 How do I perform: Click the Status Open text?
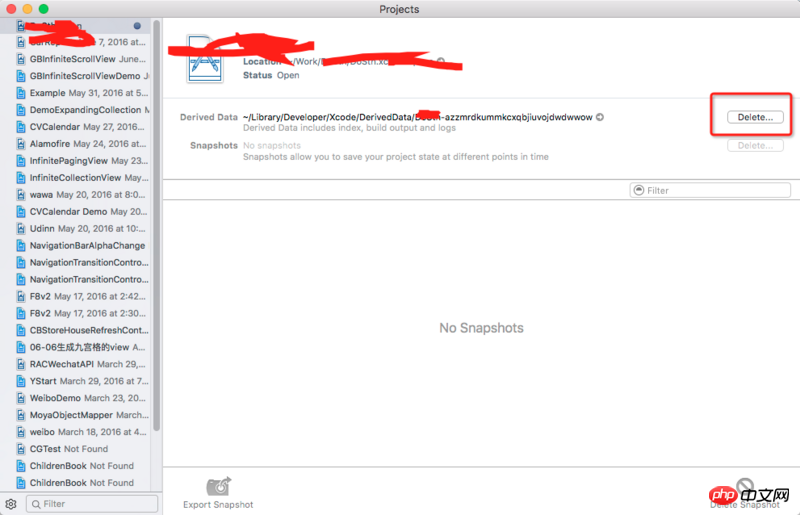point(271,75)
